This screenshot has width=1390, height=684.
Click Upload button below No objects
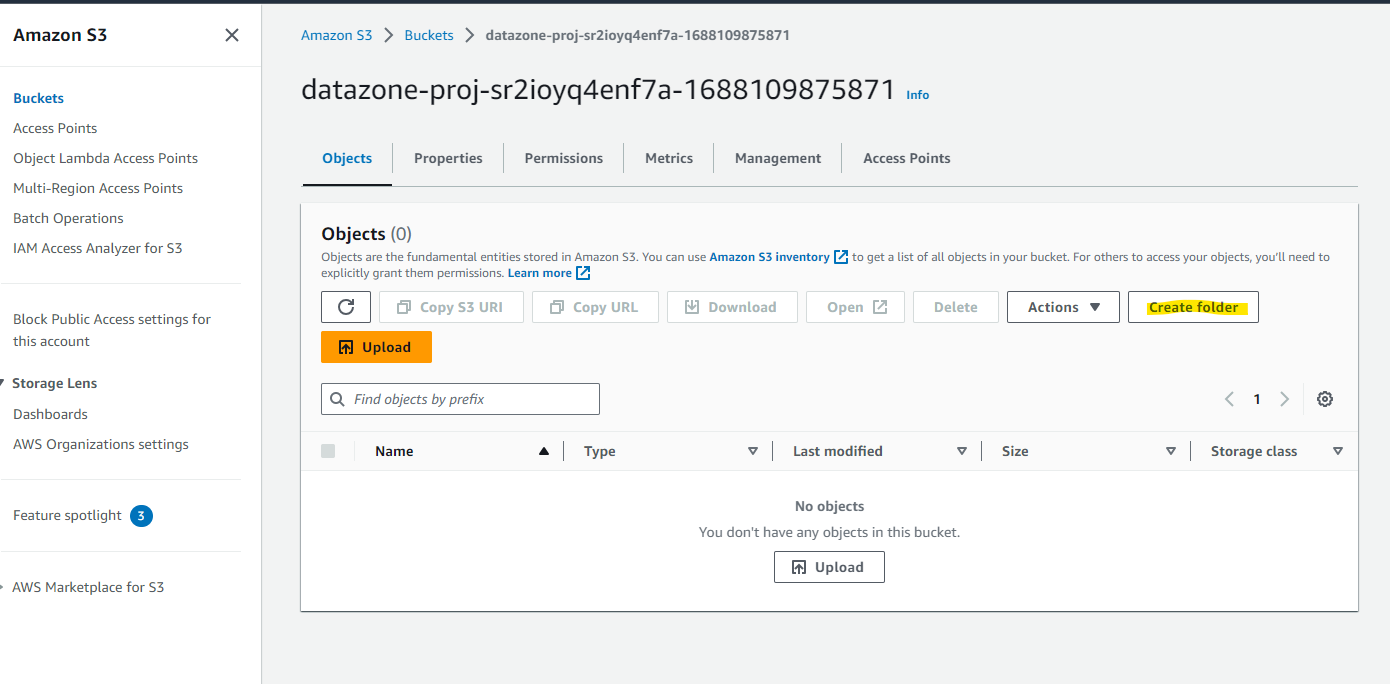point(829,567)
